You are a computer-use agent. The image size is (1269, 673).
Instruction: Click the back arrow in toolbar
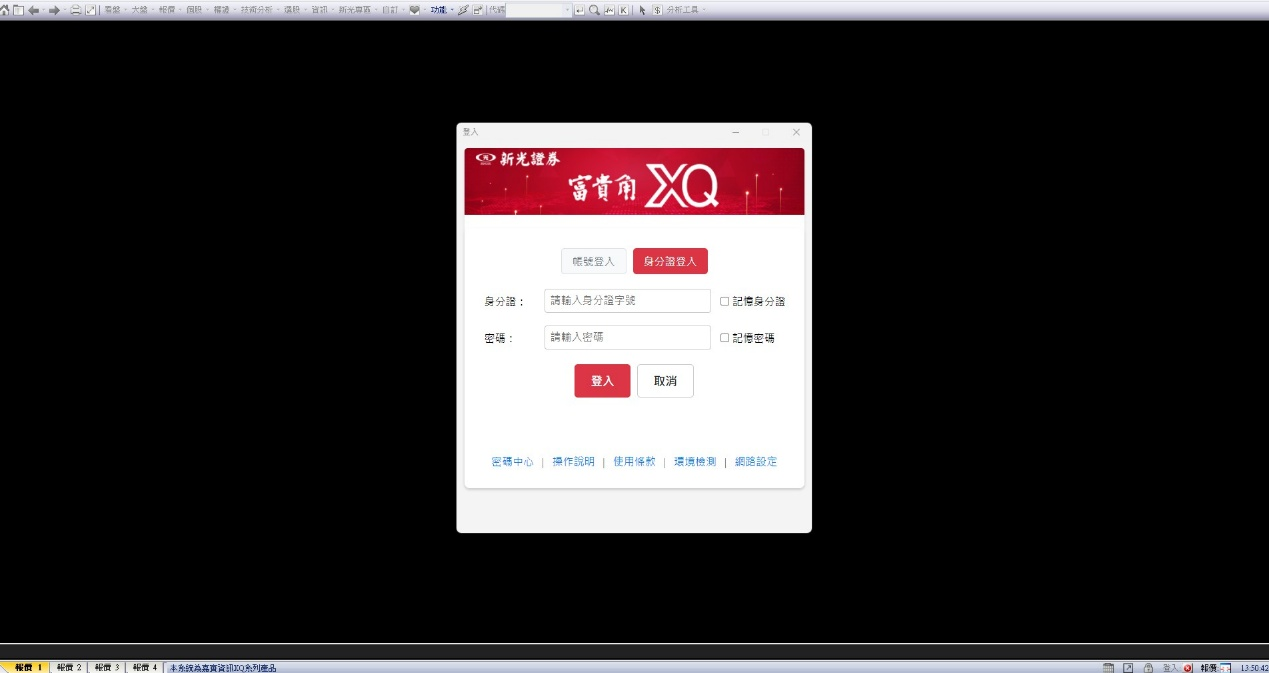34,10
